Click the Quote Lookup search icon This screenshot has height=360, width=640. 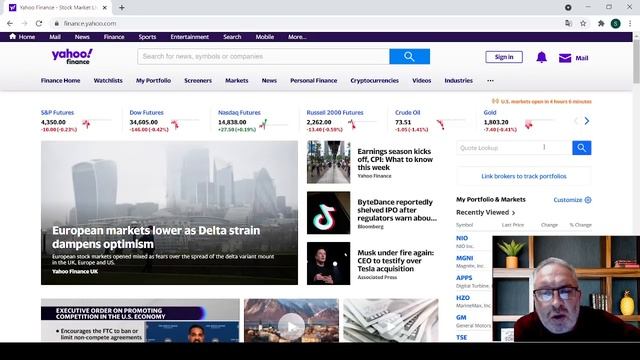pyautogui.click(x=582, y=148)
